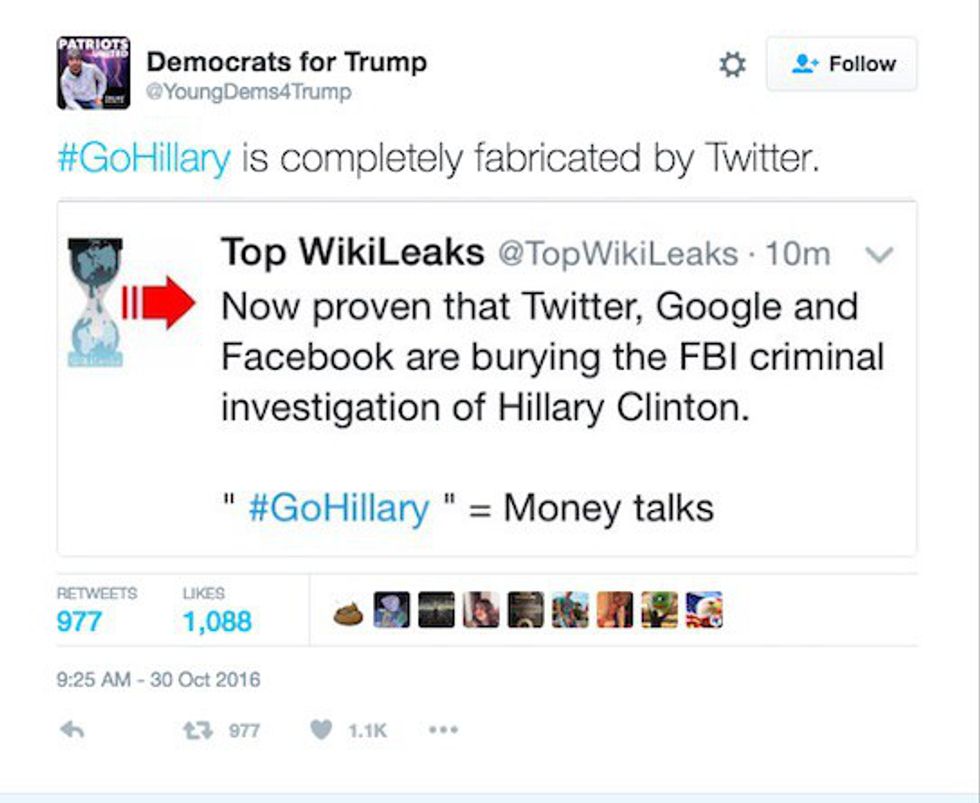The width and height of the screenshot is (980, 803).
Task: Open the Top WikiLeaks account name
Action: (x=352, y=253)
